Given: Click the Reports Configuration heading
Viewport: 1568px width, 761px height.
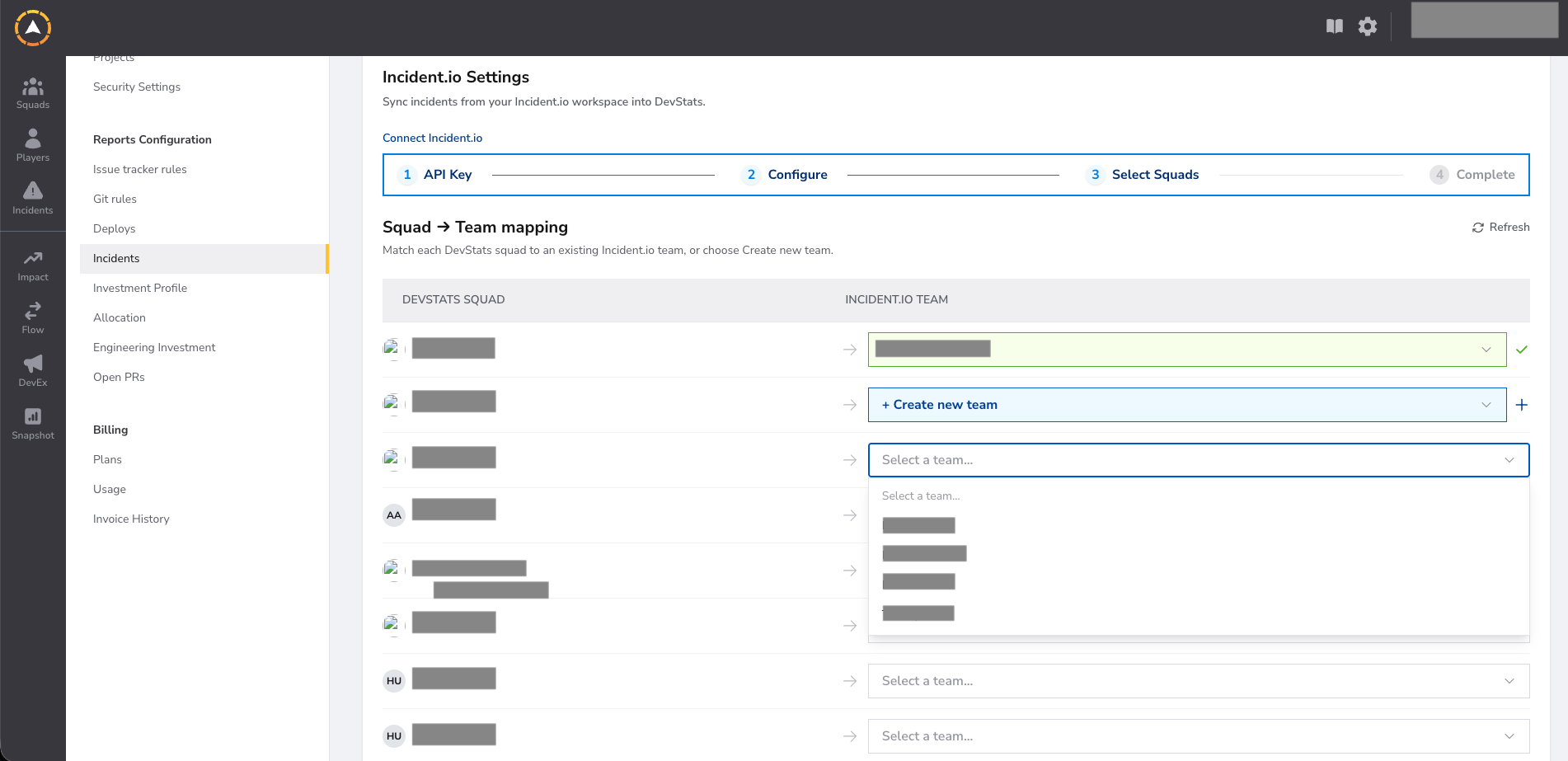Looking at the screenshot, I should [x=153, y=140].
